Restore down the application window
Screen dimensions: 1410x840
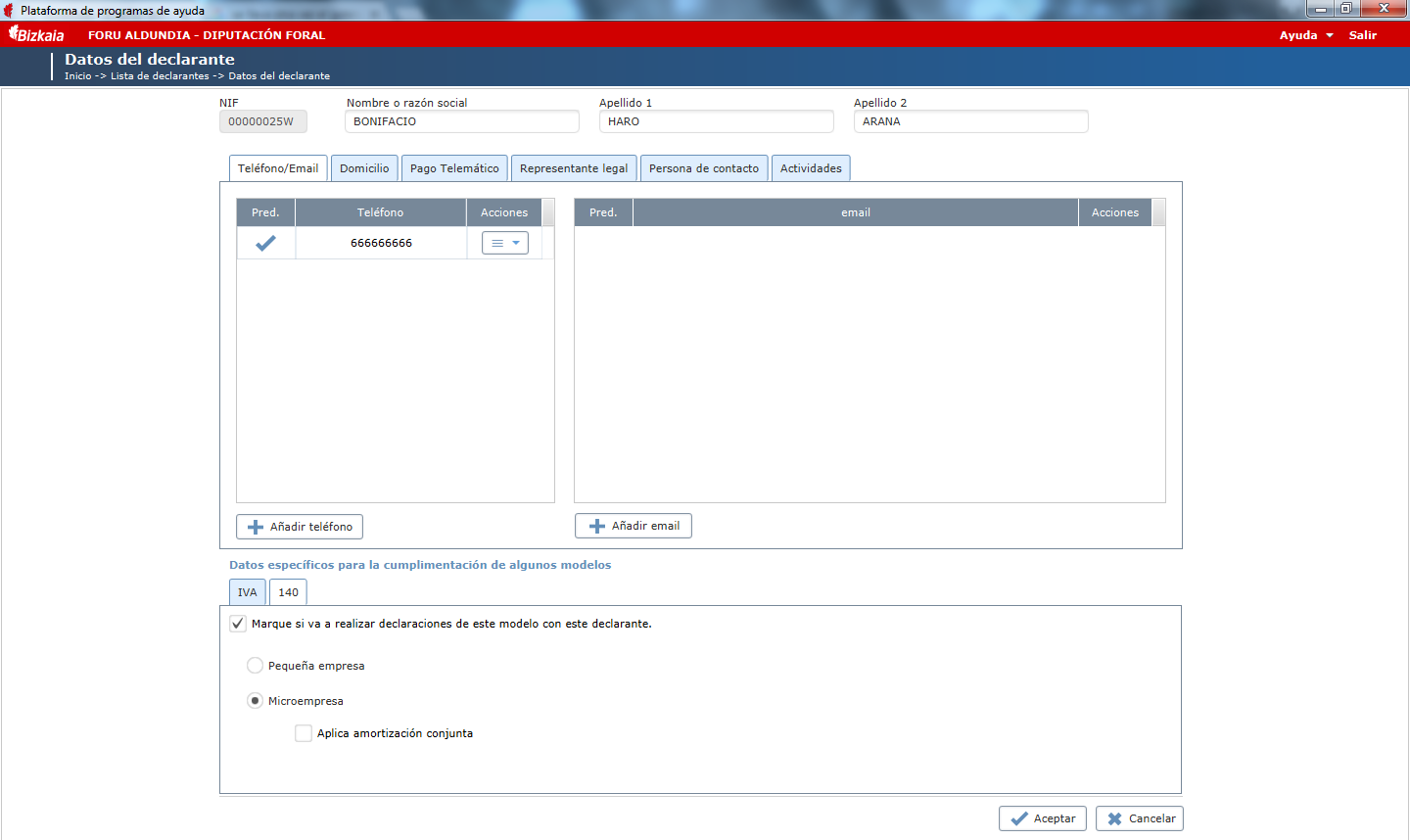click(1346, 9)
